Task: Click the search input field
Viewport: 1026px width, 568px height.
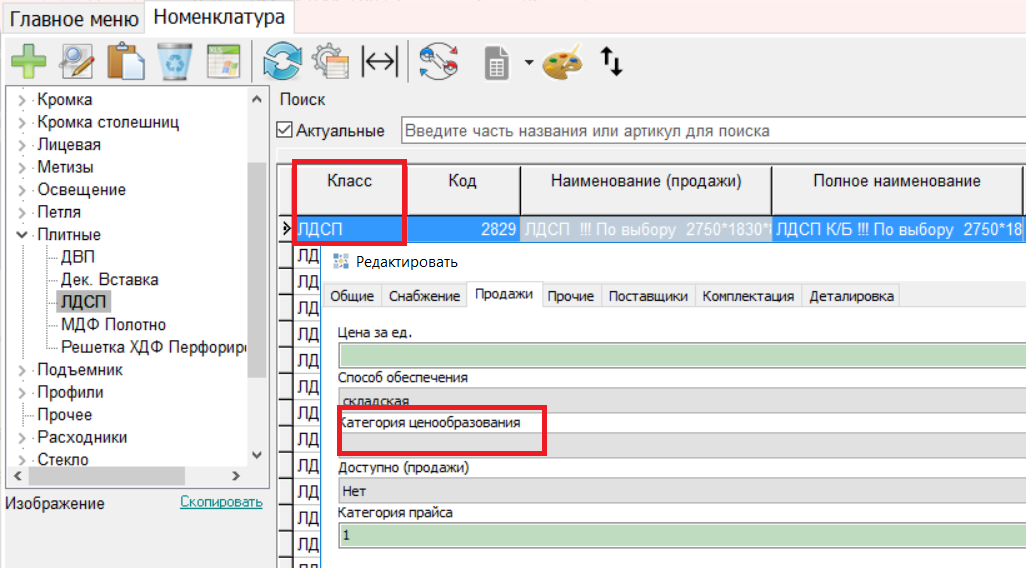Action: pyautogui.click(x=712, y=131)
